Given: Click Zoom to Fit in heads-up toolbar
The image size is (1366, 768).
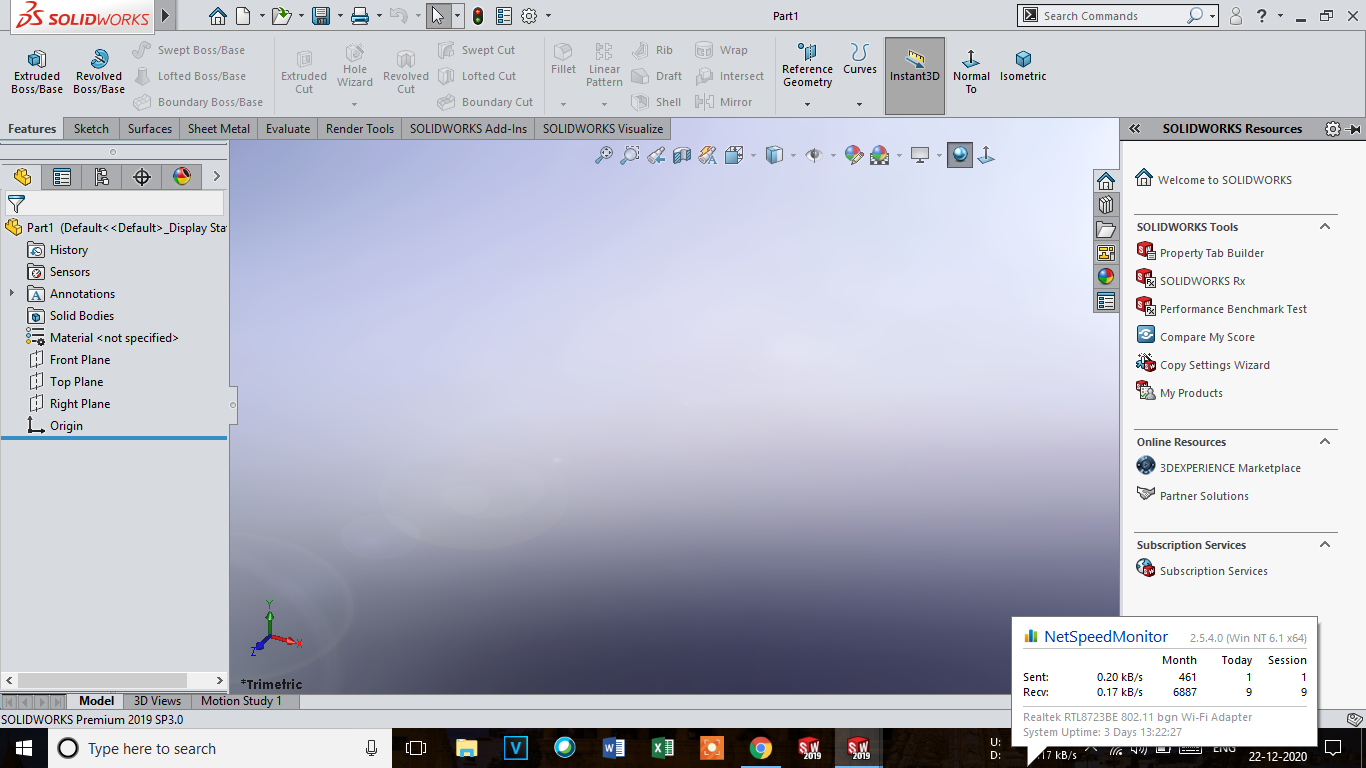Looking at the screenshot, I should [604, 155].
